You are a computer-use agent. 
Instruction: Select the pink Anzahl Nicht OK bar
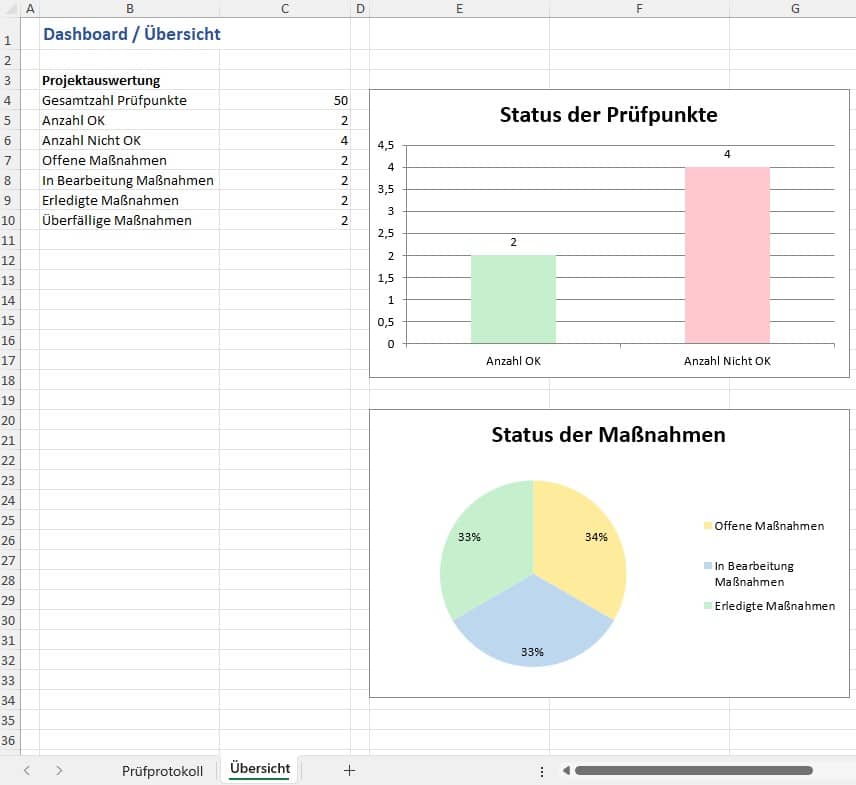pyautogui.click(x=727, y=256)
